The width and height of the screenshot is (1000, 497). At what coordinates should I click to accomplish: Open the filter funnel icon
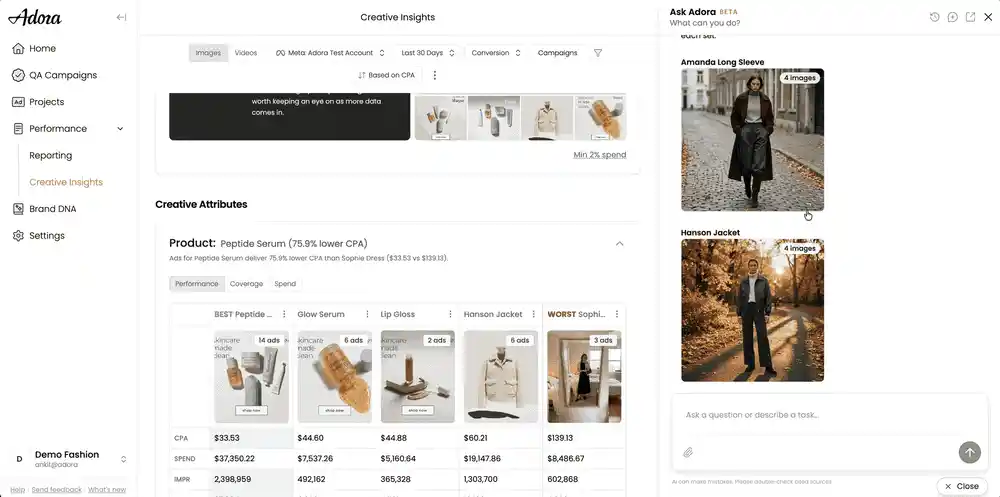click(598, 53)
